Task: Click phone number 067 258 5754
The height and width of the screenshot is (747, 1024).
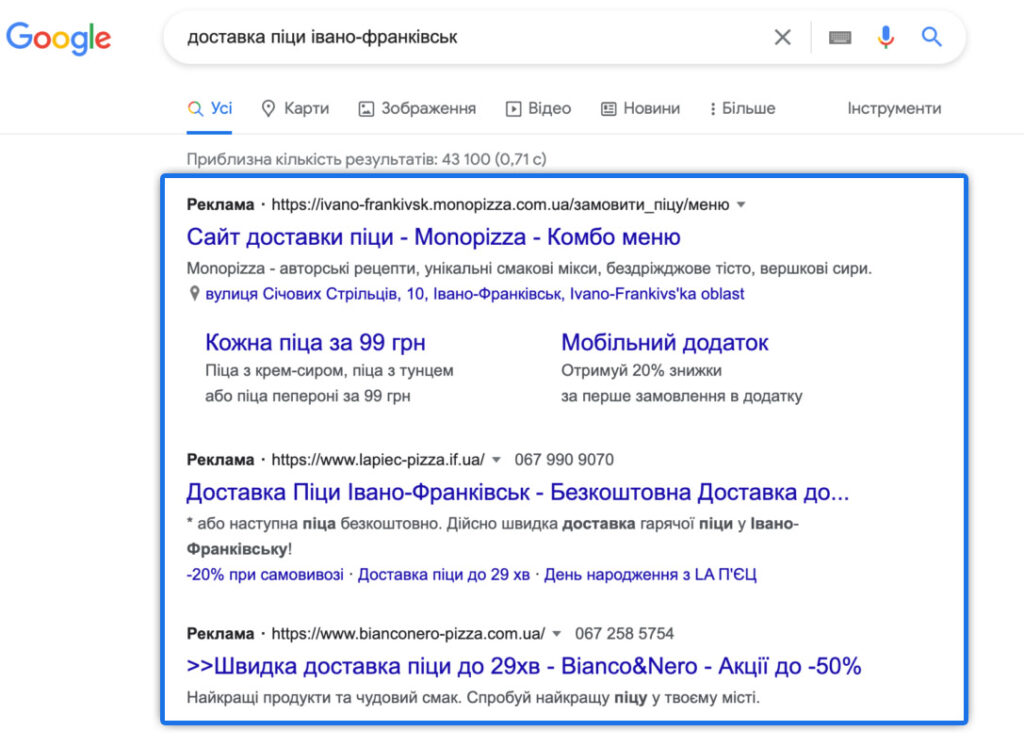Action: coord(624,633)
